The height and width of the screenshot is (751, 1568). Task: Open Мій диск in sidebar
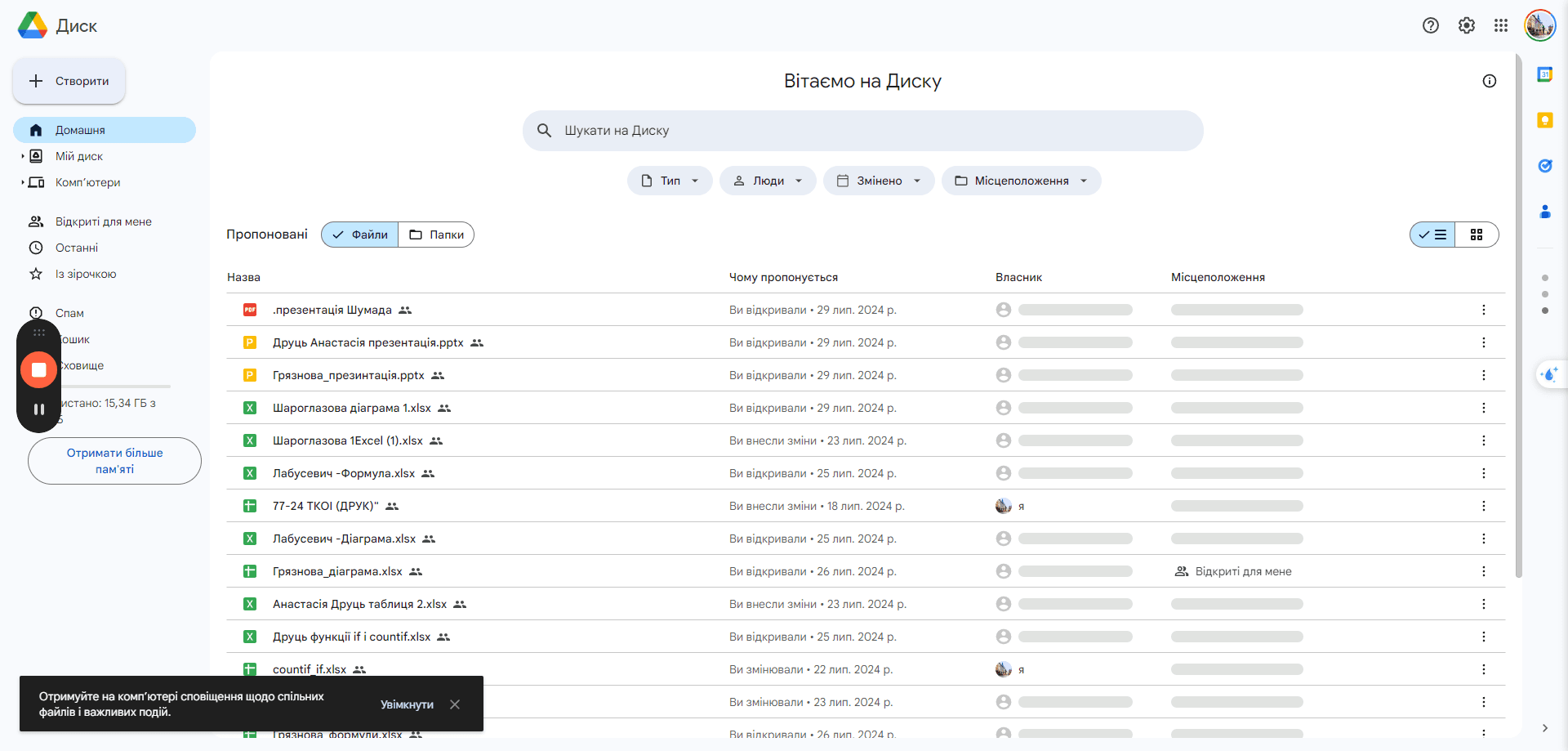pos(105,156)
